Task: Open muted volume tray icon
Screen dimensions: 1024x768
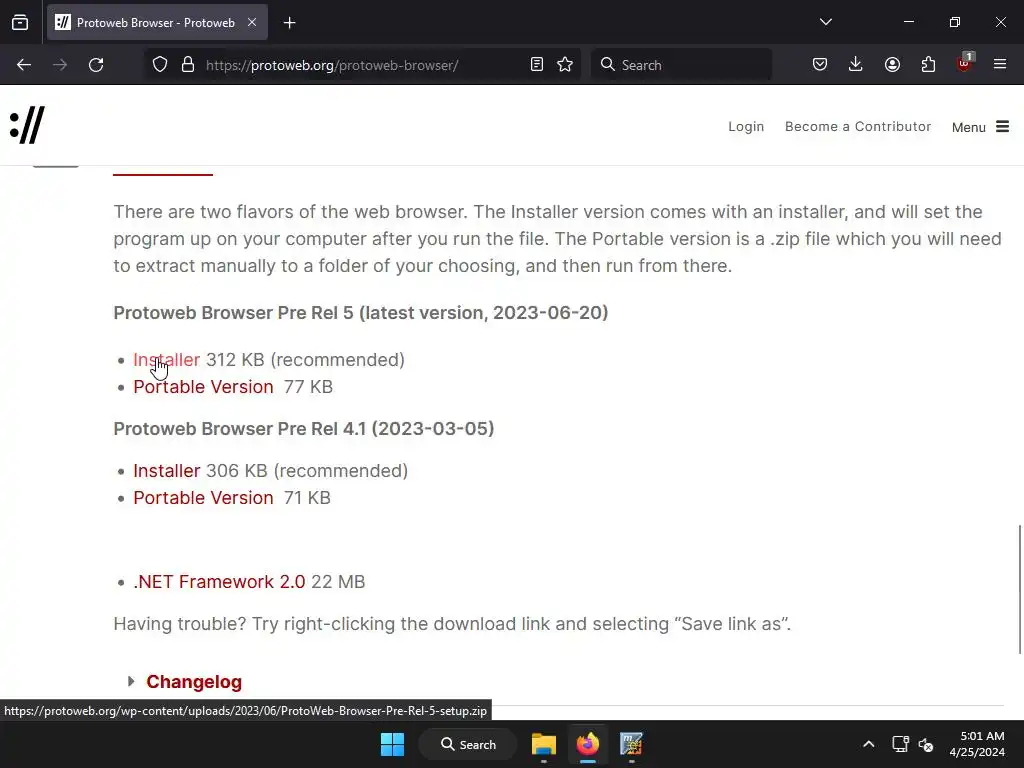Action: coord(926,744)
